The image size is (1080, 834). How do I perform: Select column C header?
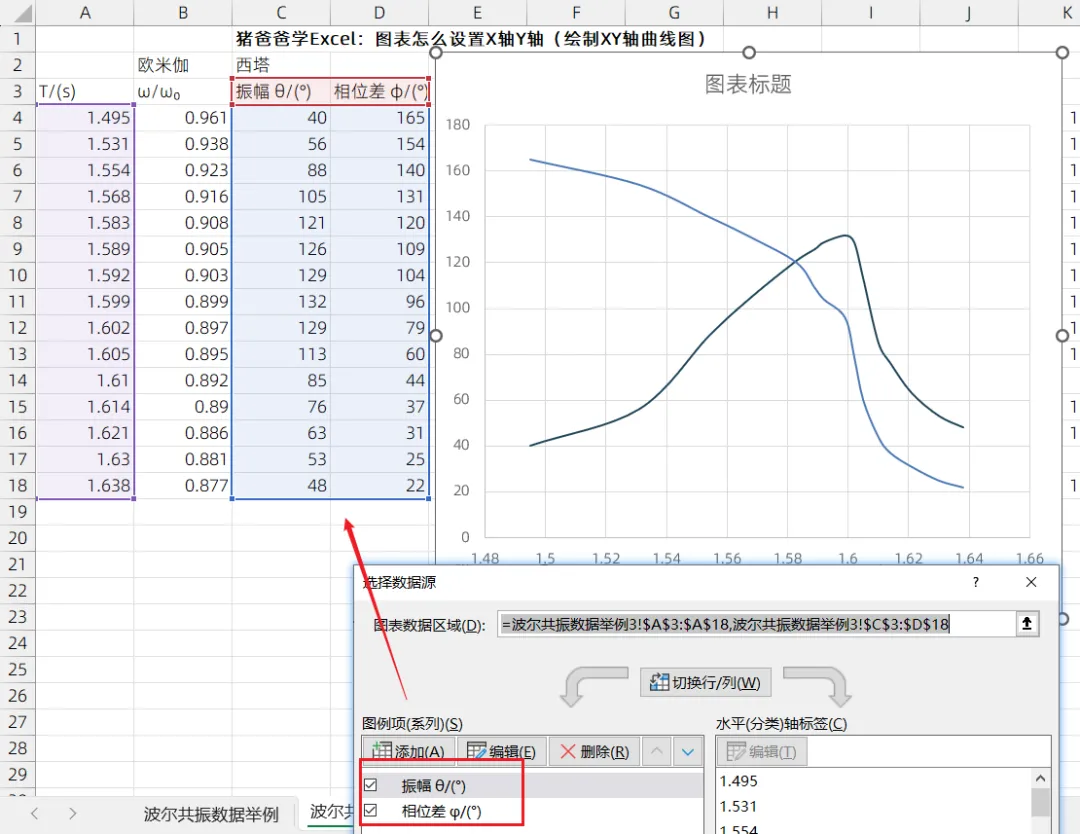tap(281, 12)
